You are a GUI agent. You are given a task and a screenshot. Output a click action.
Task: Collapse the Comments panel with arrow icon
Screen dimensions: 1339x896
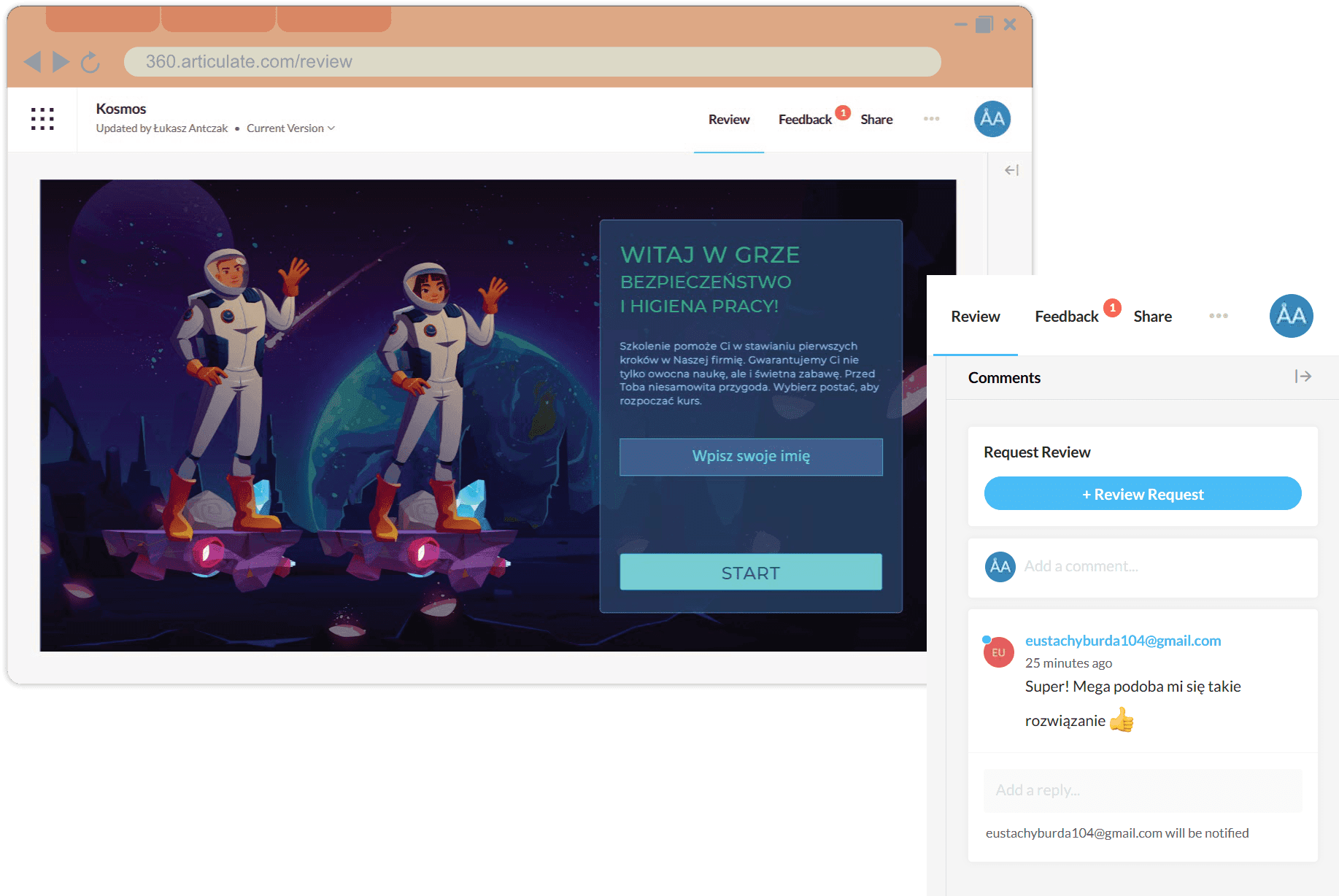coord(1303,376)
